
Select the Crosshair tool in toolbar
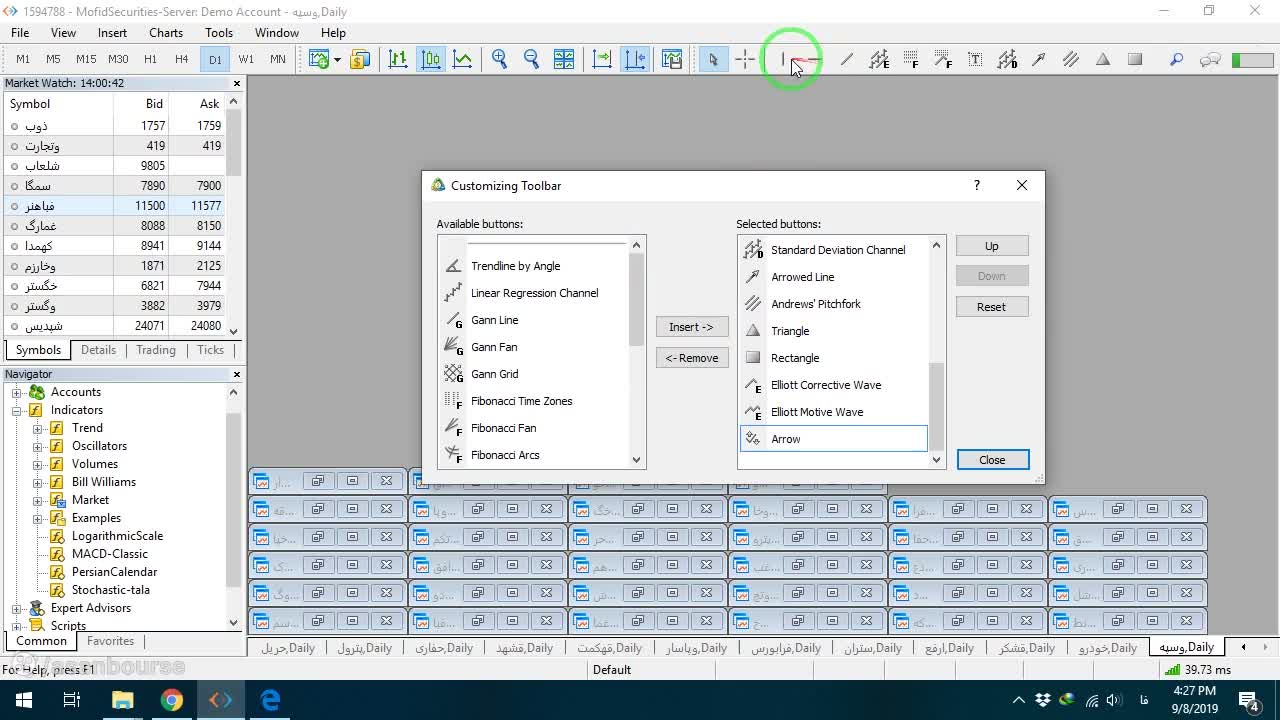[745, 60]
